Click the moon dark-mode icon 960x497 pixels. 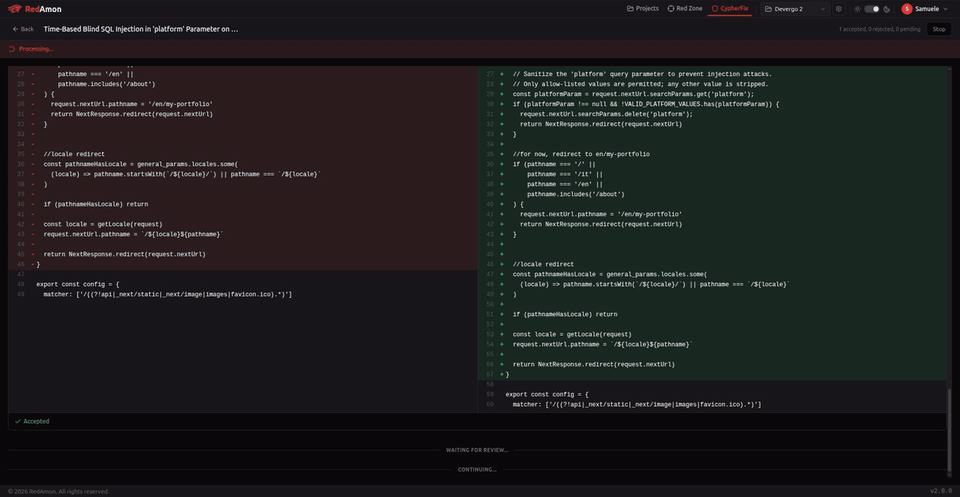(x=887, y=9)
